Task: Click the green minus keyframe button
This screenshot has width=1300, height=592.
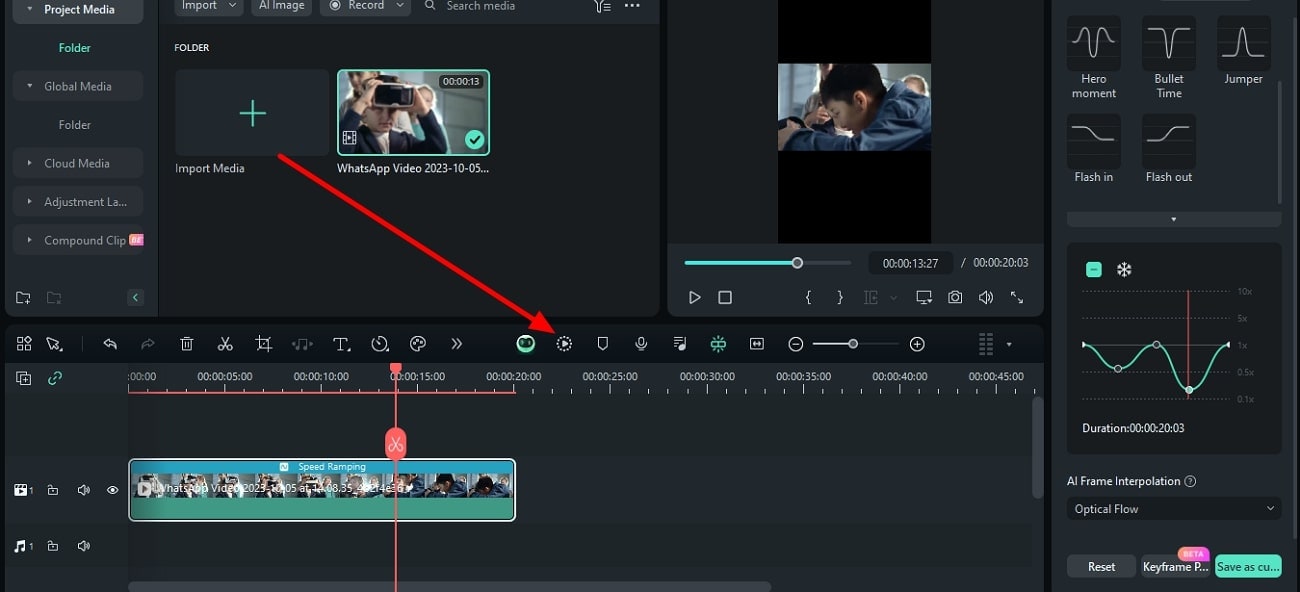Action: [x=1094, y=269]
